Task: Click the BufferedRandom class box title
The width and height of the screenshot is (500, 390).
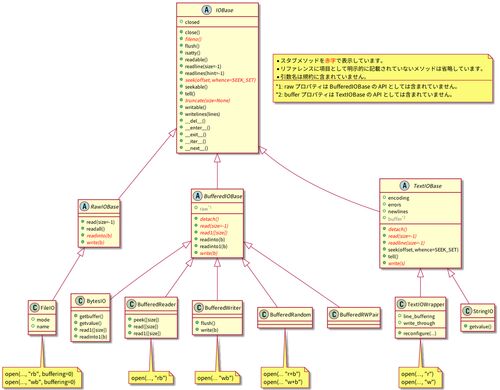Action: tap(290, 314)
